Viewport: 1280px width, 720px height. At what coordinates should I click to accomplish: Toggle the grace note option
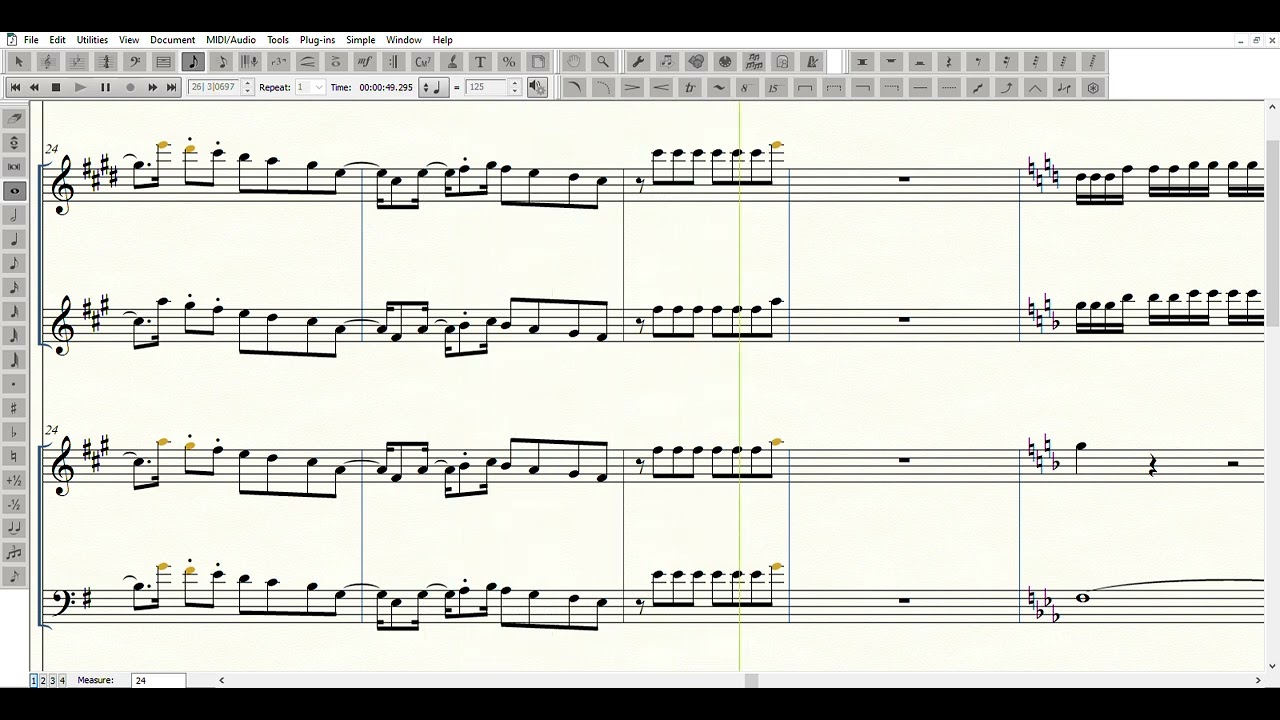(x=15, y=576)
